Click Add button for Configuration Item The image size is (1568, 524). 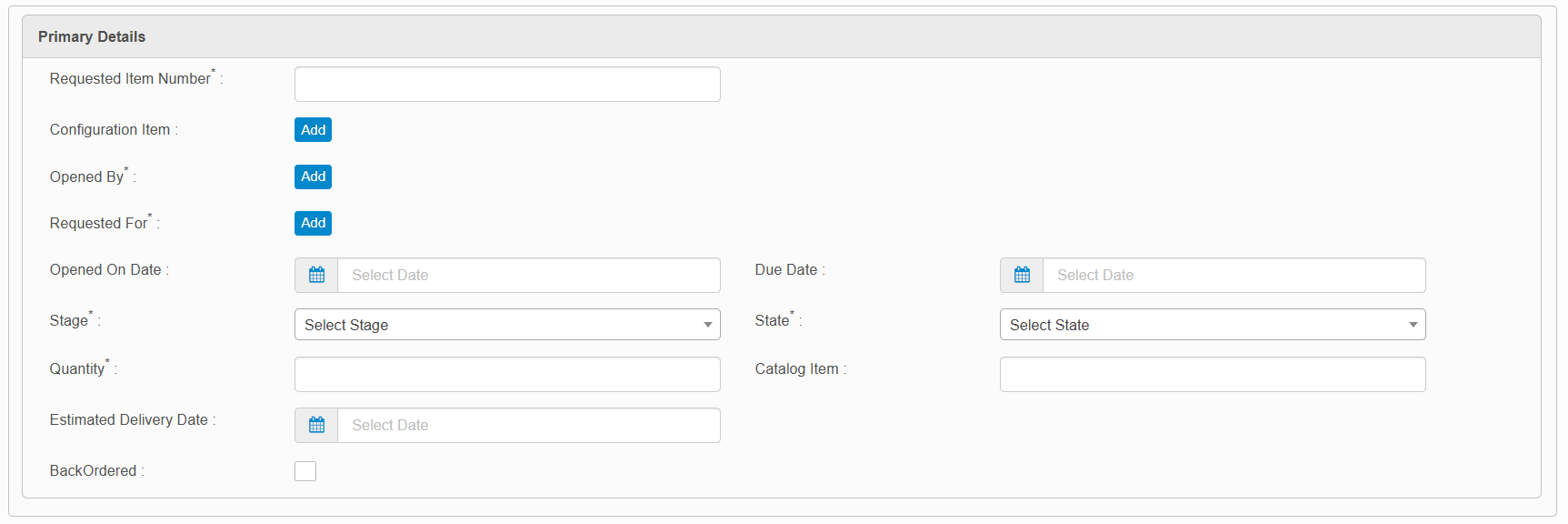313,130
